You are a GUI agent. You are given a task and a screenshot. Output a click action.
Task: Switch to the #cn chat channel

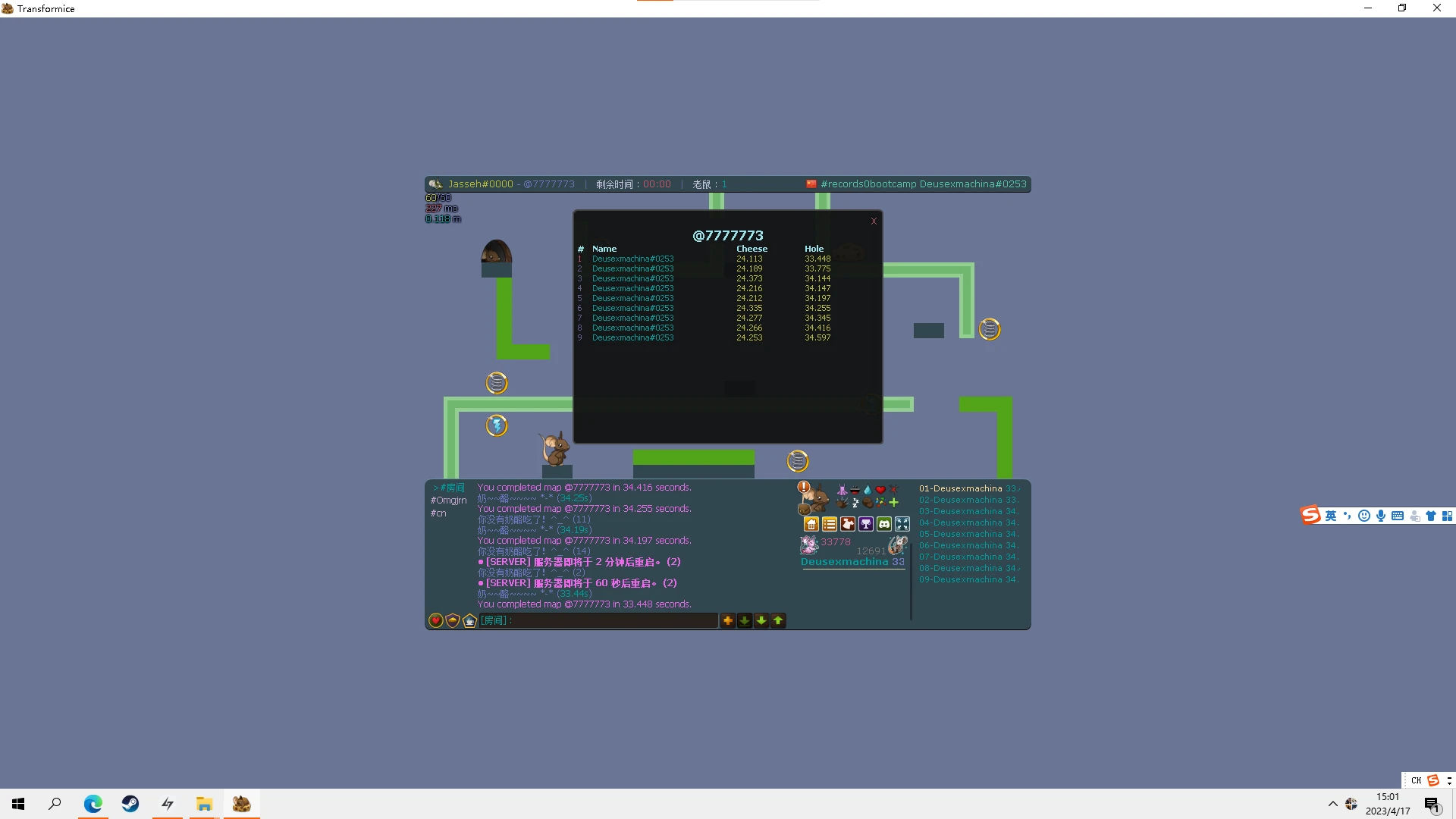coord(438,513)
